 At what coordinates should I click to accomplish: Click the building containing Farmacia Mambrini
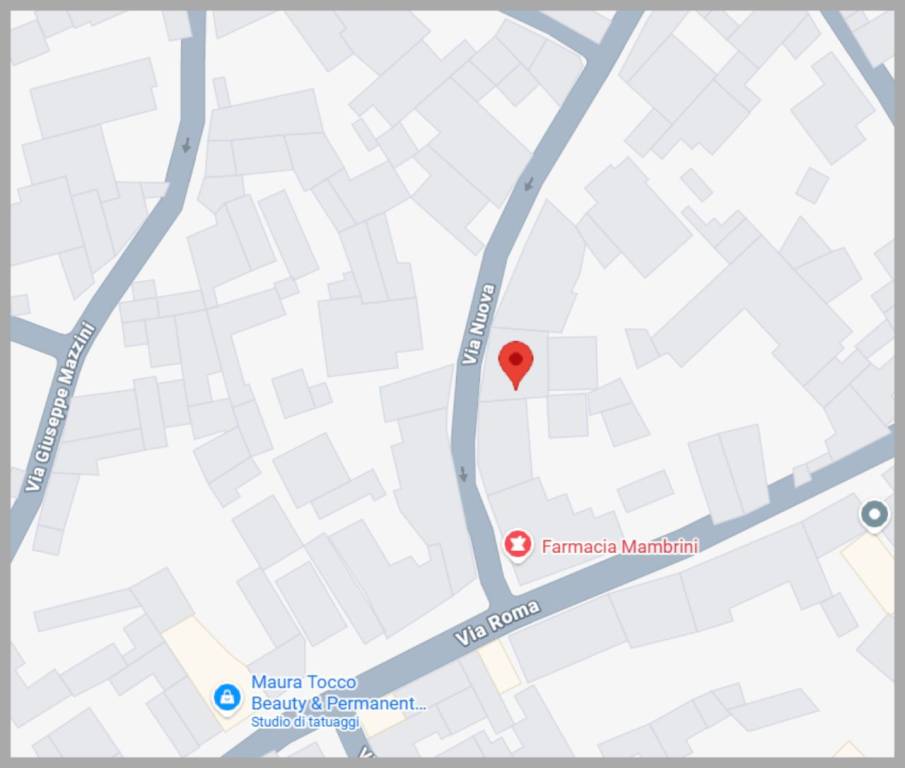click(x=554, y=531)
